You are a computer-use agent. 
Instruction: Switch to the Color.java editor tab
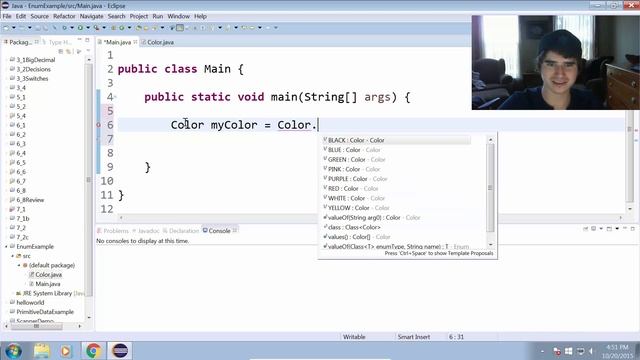point(158,42)
